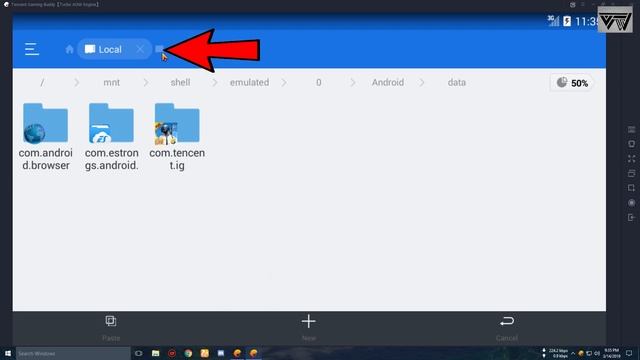Tap the Cancel button
This screenshot has width=640, height=360.
(507, 329)
